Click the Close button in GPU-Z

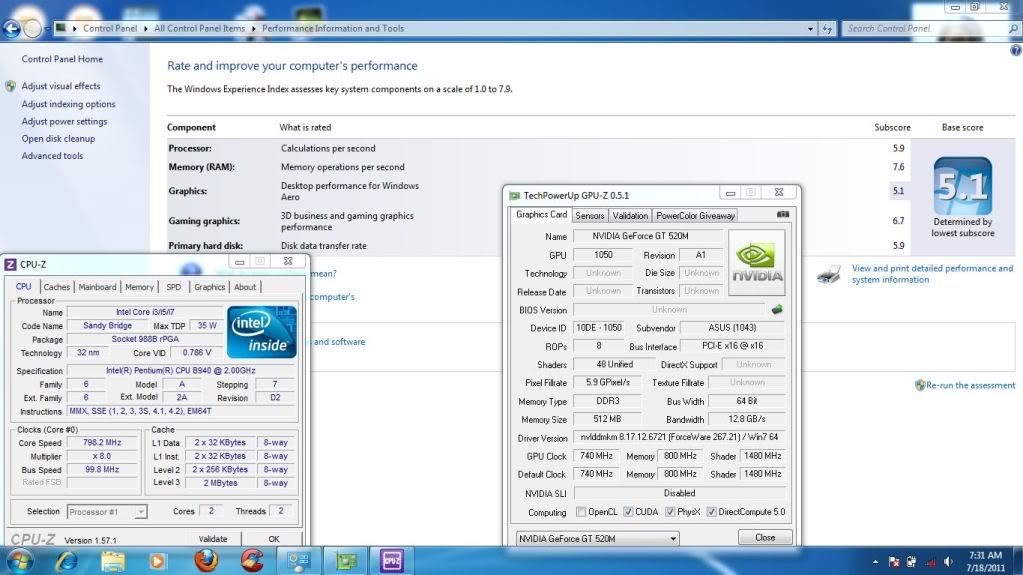coord(765,537)
